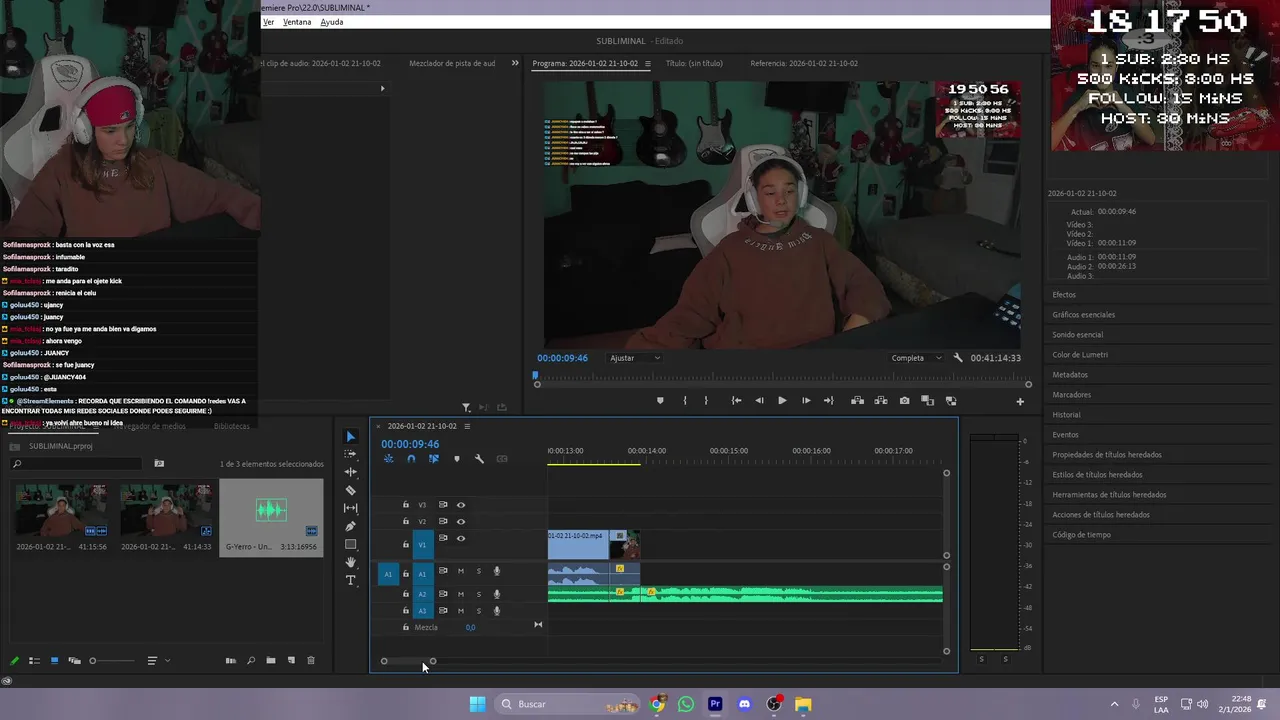Open the Completa playback resolution dropdown
Screen dimensions: 1280x720
(916, 358)
